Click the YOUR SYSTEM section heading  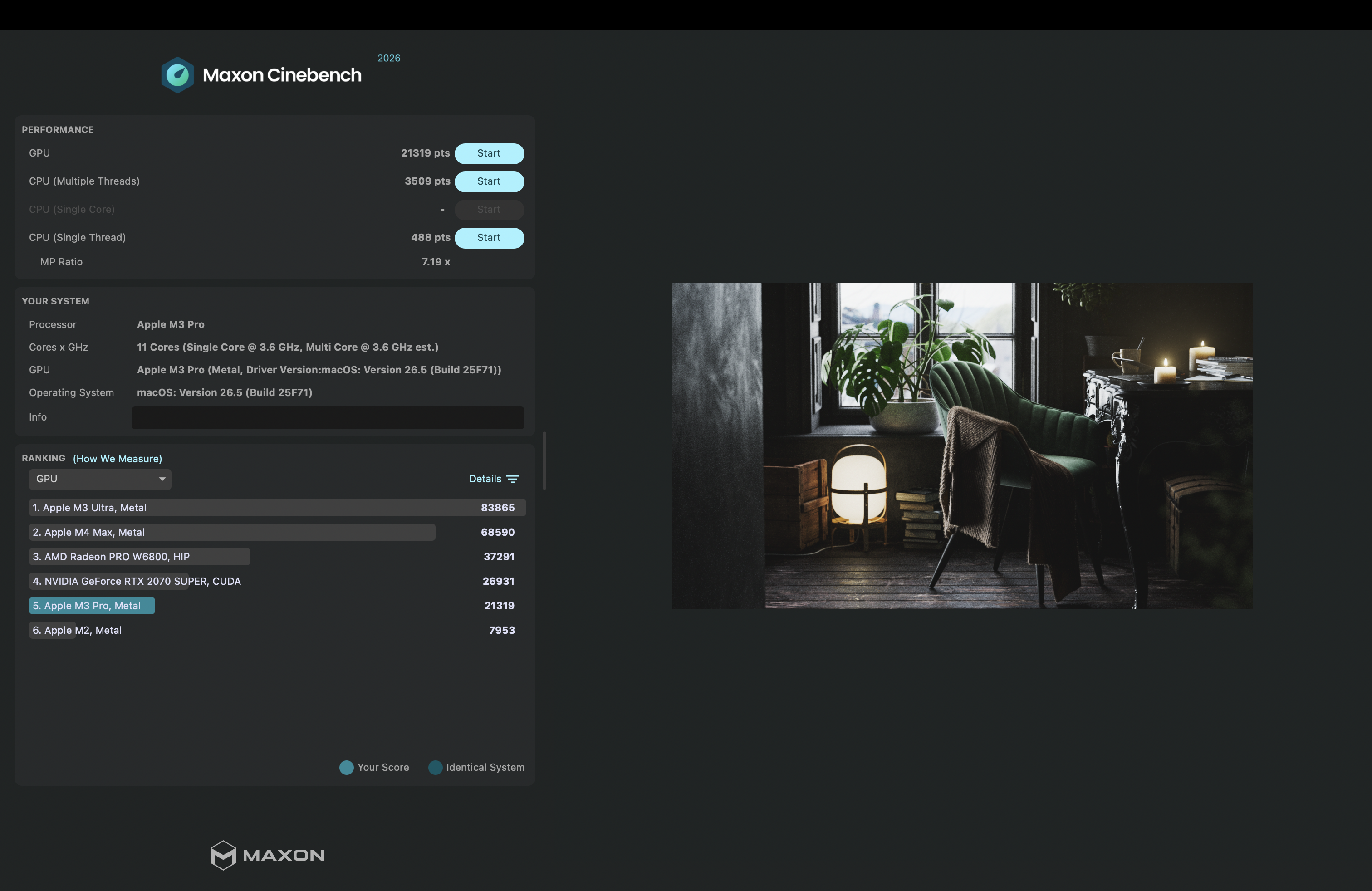pyautogui.click(x=55, y=301)
